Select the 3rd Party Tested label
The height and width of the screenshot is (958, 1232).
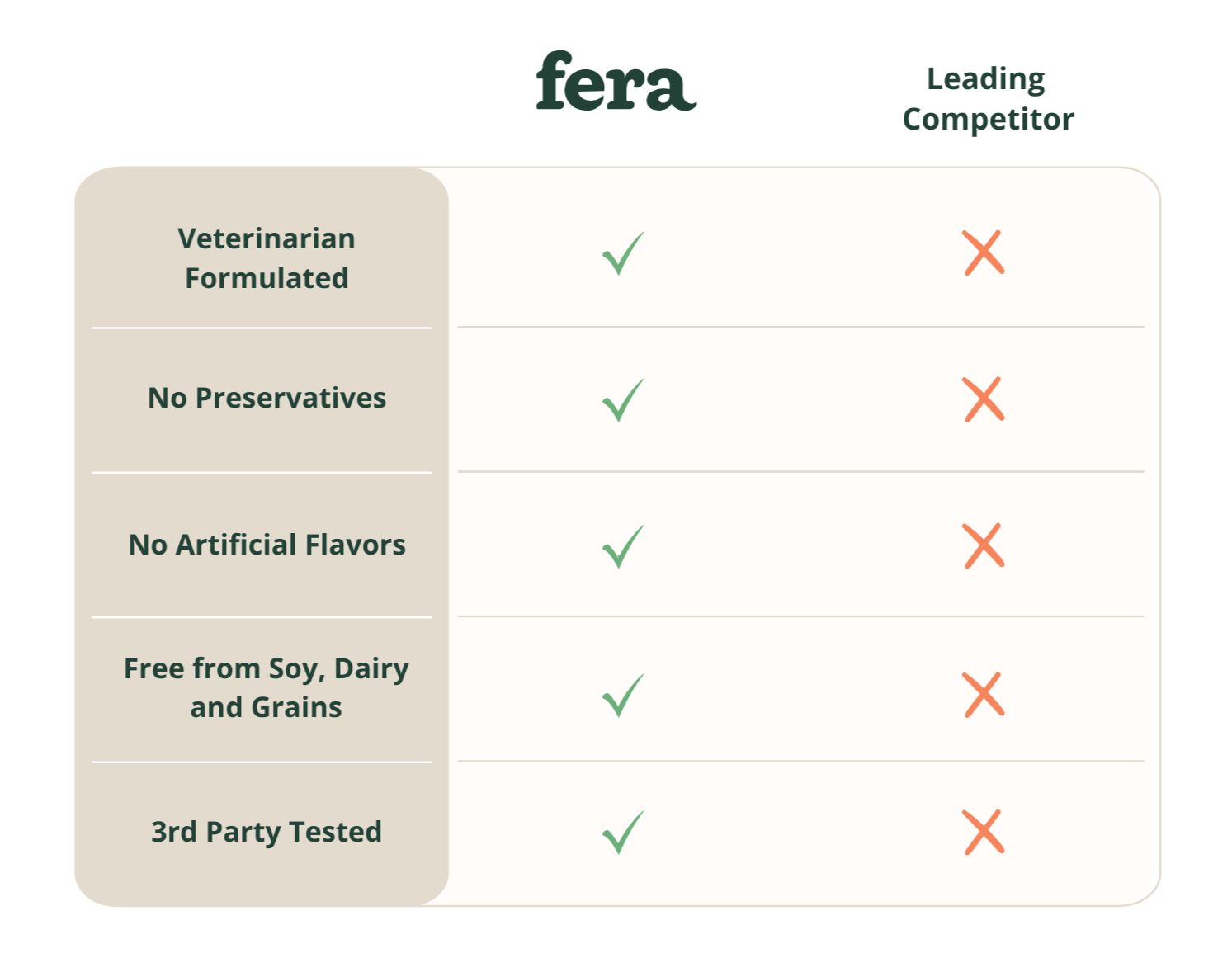pos(267,832)
